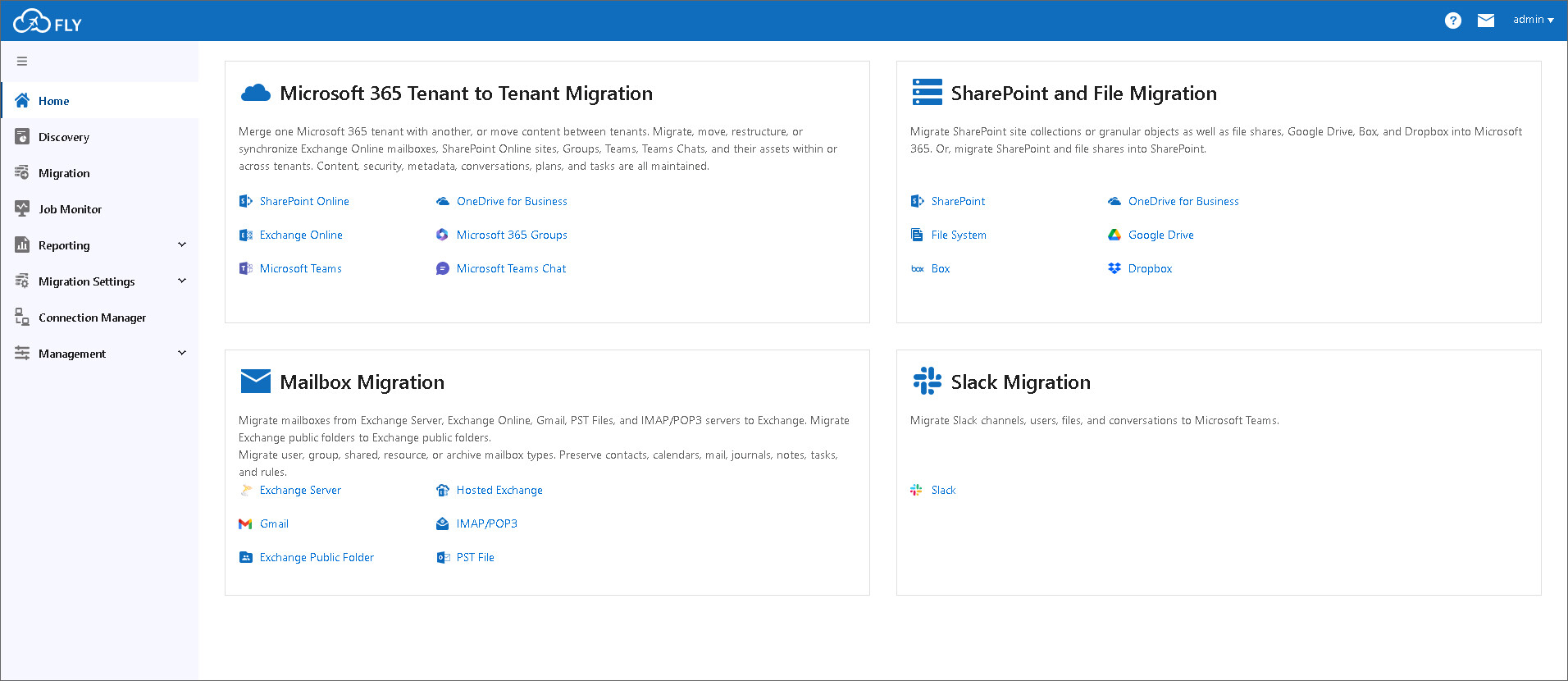Click the Migration Settings icon in sidebar
This screenshot has width=1568, height=681.
pos(22,281)
